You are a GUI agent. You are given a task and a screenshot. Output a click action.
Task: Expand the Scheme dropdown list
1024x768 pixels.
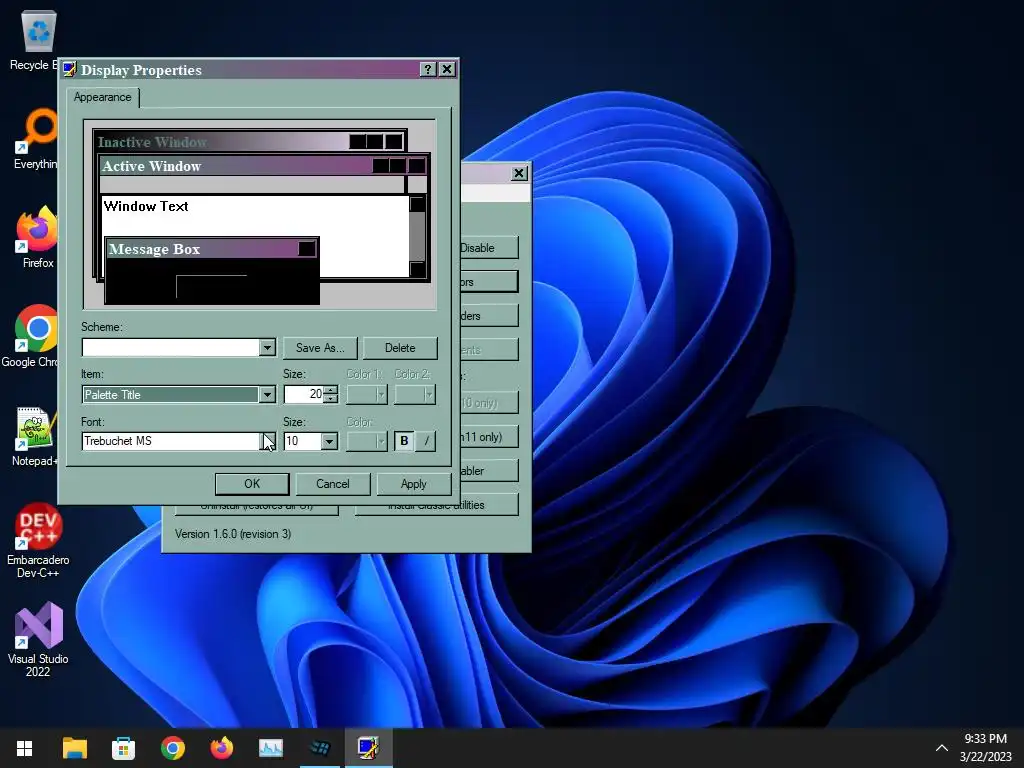pos(266,347)
